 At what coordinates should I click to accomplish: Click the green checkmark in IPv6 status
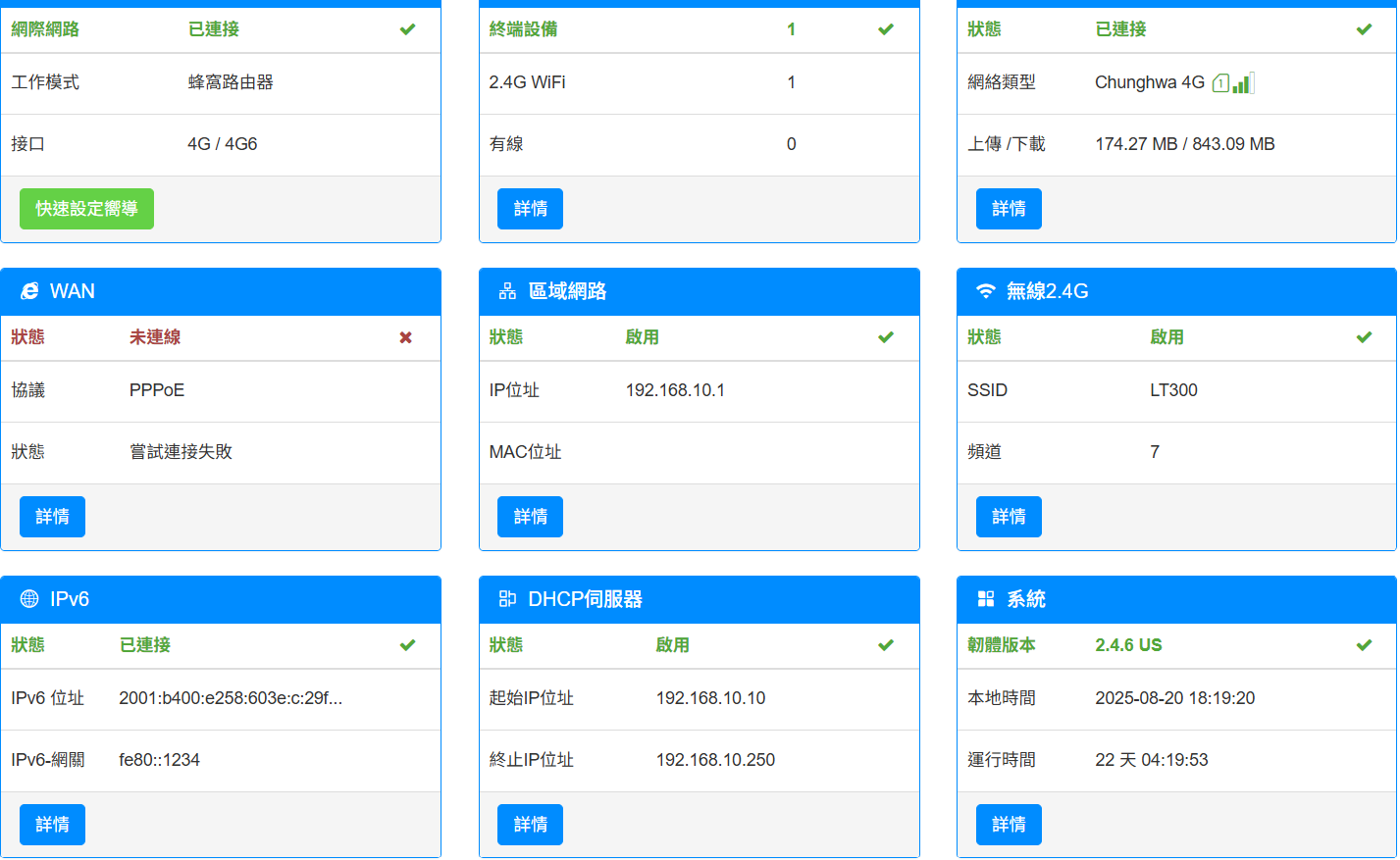coord(407,645)
